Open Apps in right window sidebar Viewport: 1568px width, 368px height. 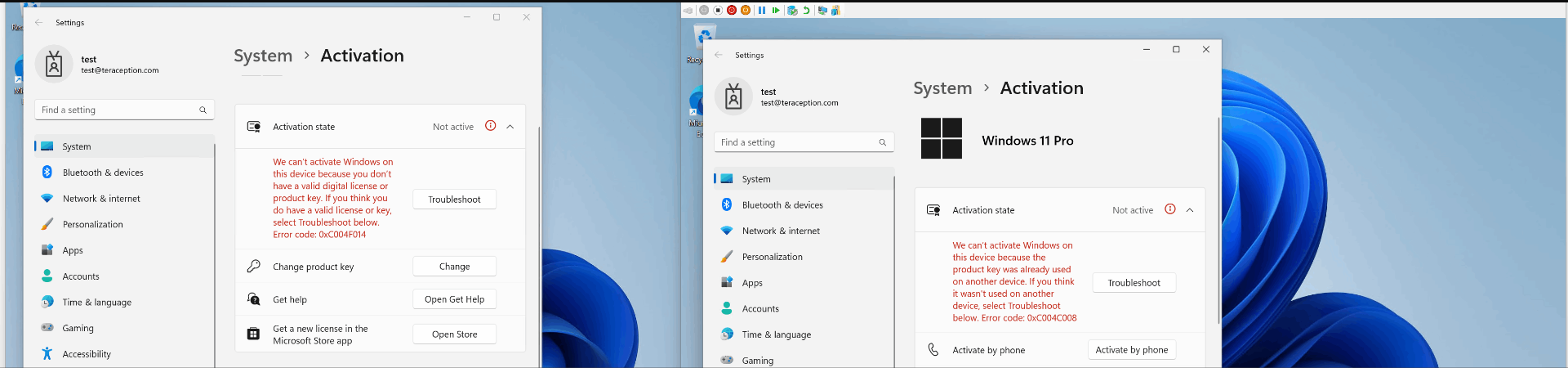click(804, 283)
